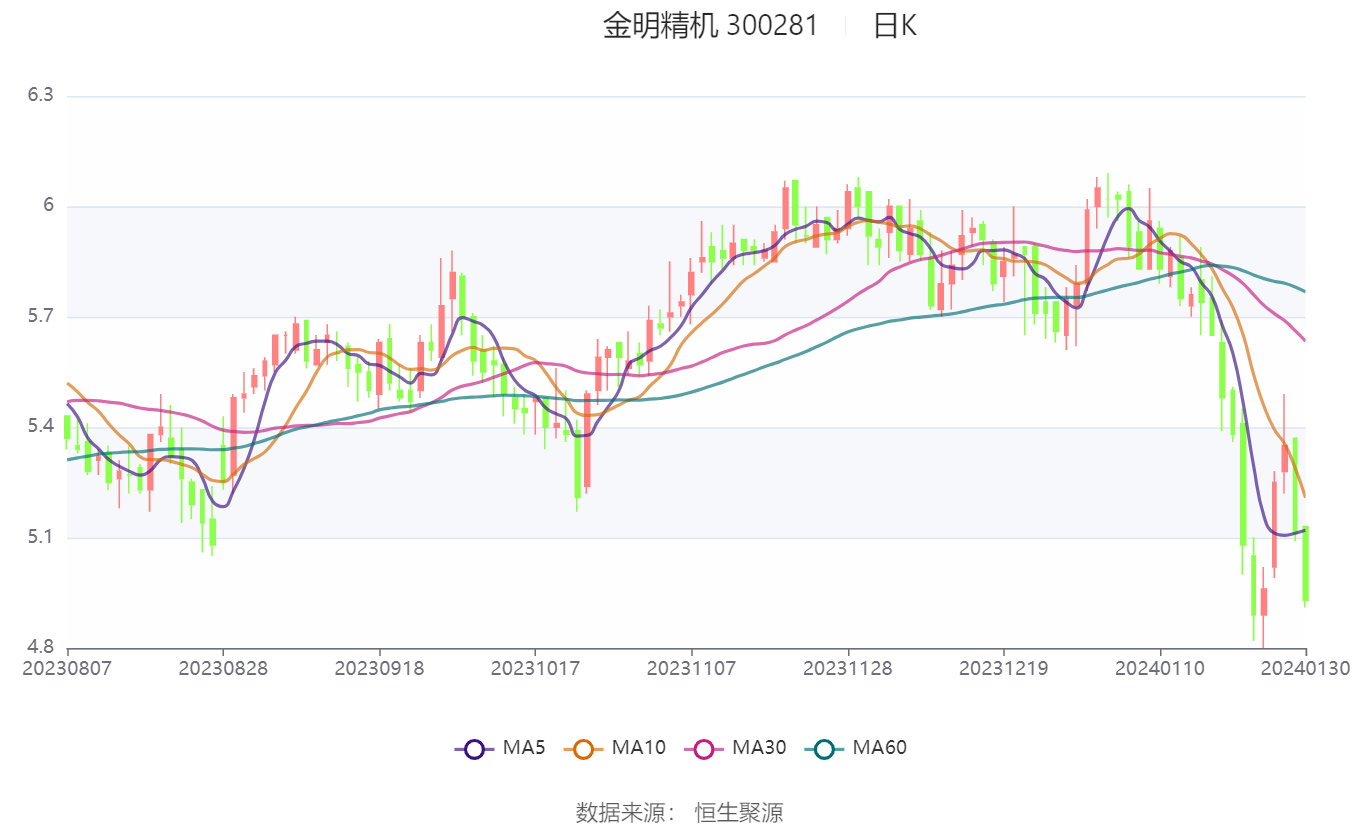Toggle the MA5 legend marker

[x=499, y=748]
